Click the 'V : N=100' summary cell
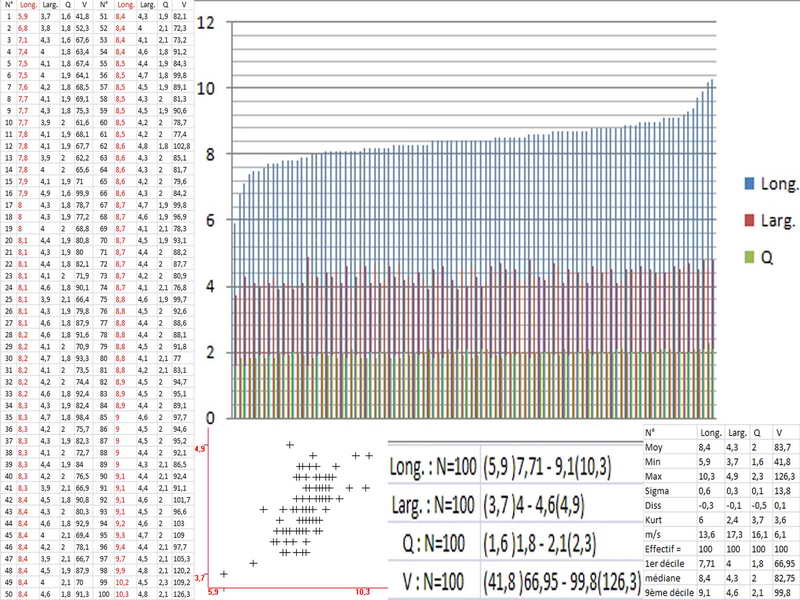Viewport: 800px width, 600px height. pyautogui.click(x=433, y=577)
